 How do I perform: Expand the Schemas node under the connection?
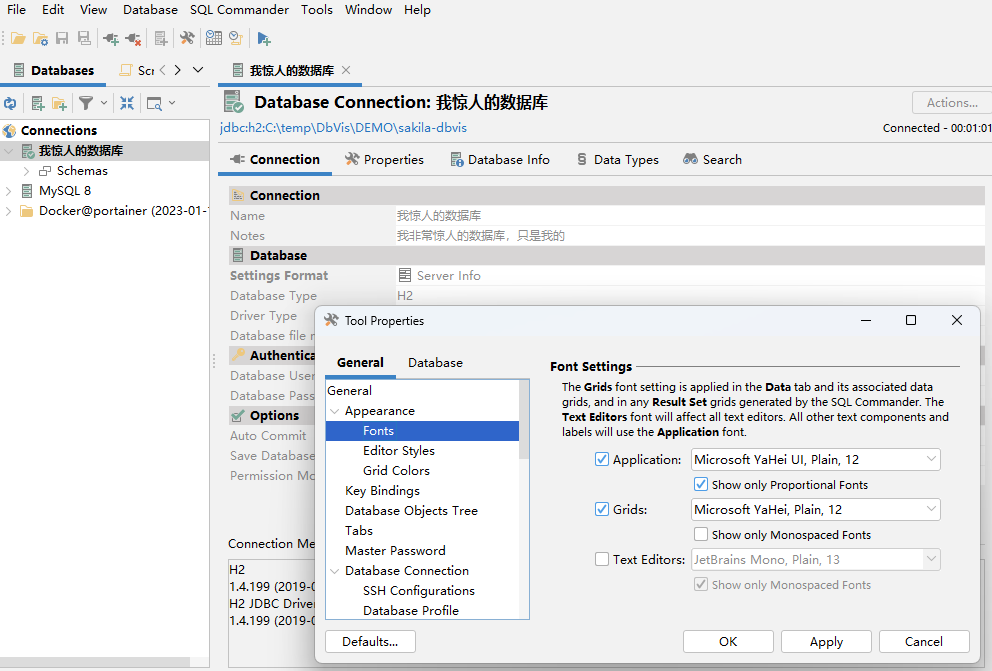pos(27,170)
